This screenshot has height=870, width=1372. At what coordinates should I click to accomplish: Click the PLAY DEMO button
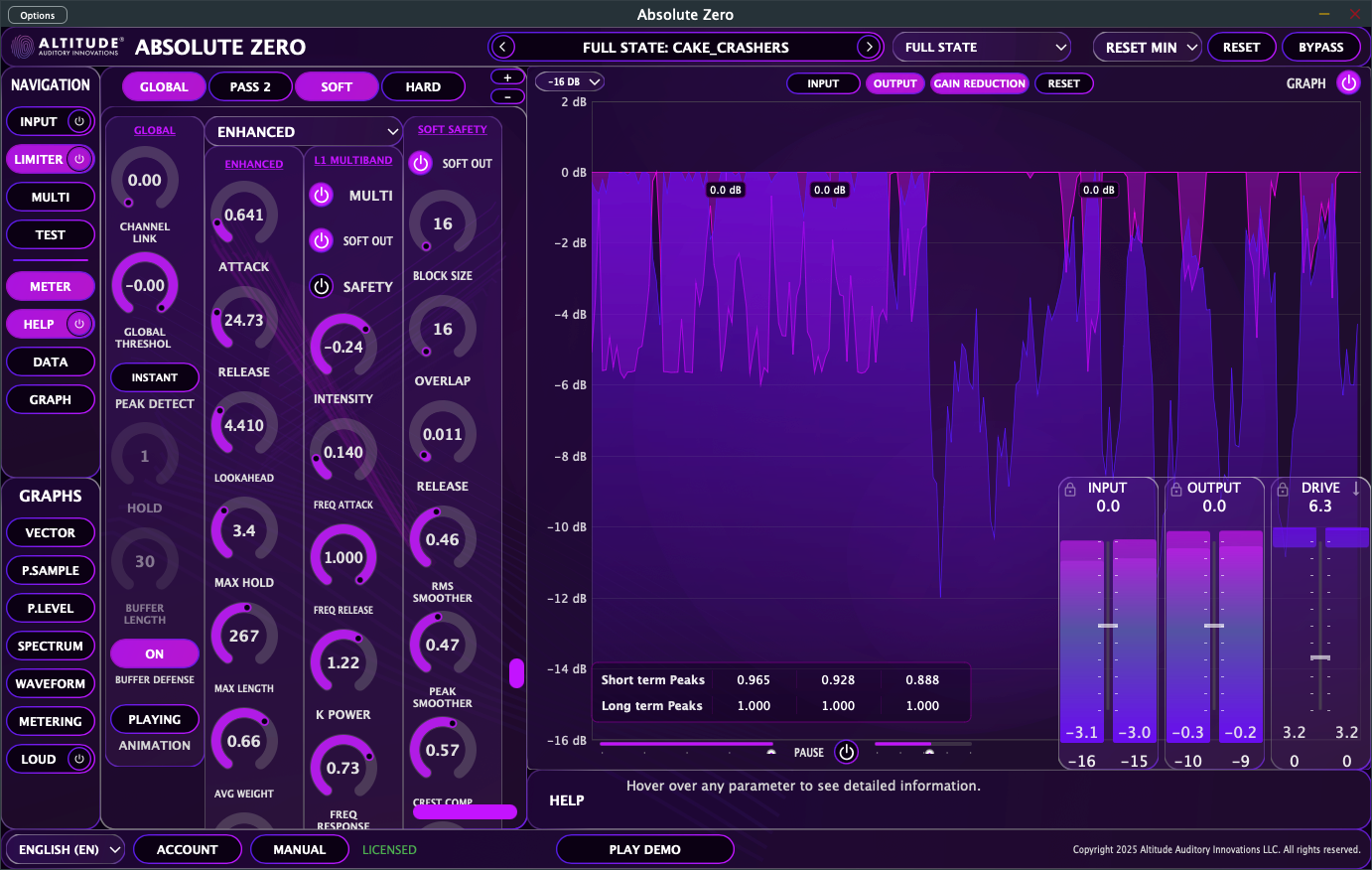[x=644, y=849]
